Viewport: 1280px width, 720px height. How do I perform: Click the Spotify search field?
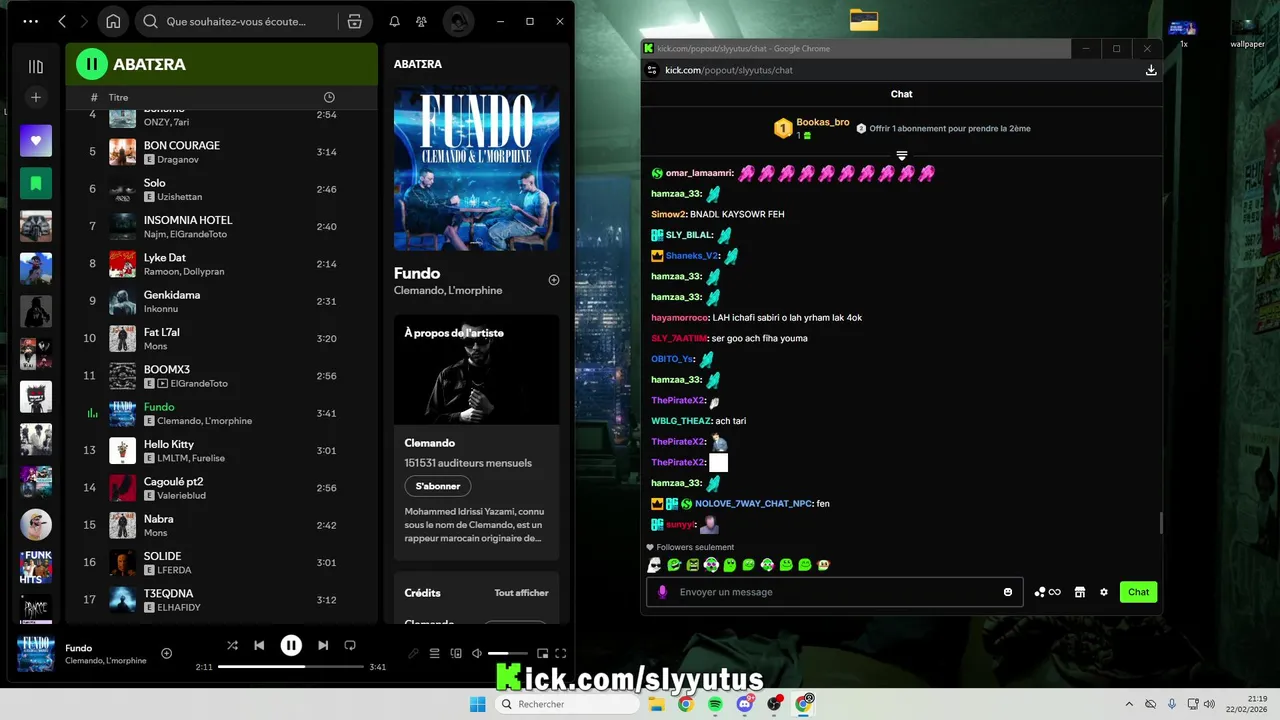[235, 21]
